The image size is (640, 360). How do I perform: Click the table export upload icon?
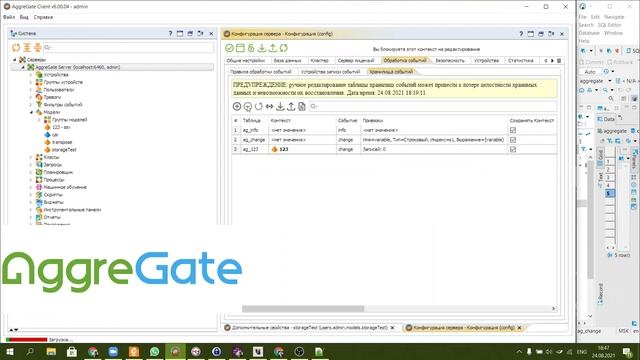(x=291, y=107)
